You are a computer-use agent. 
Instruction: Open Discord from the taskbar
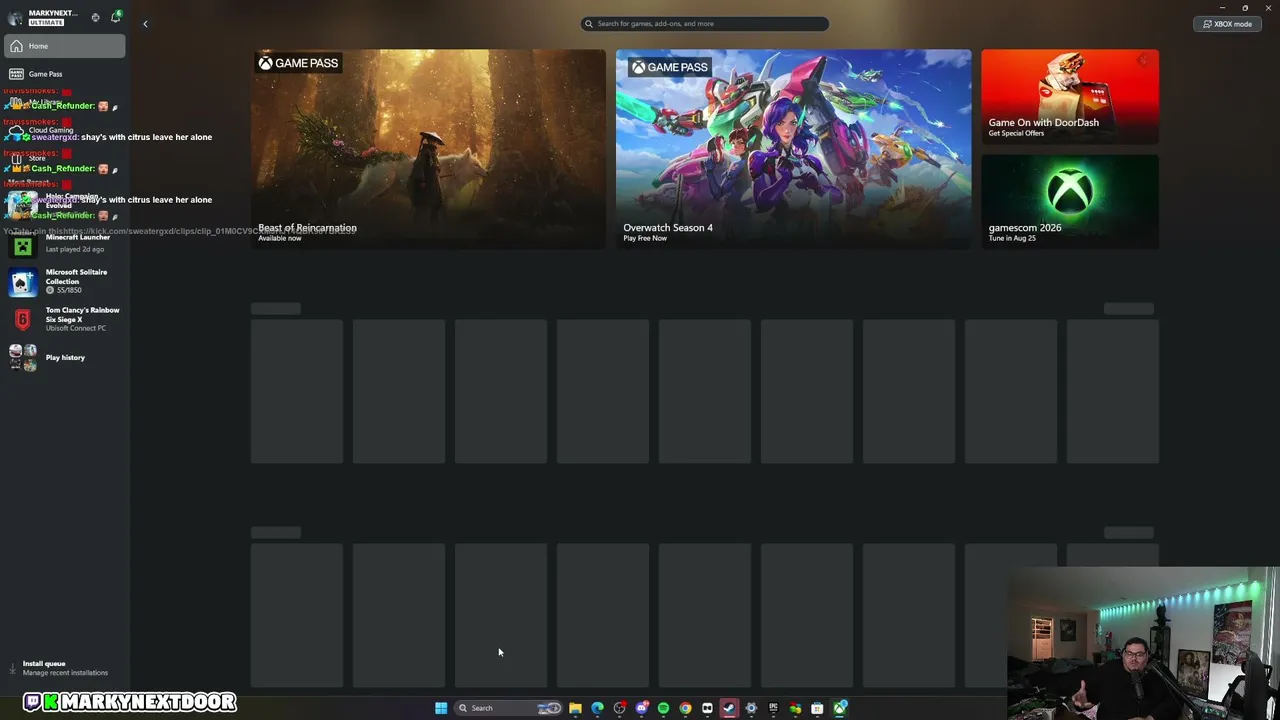(641, 708)
